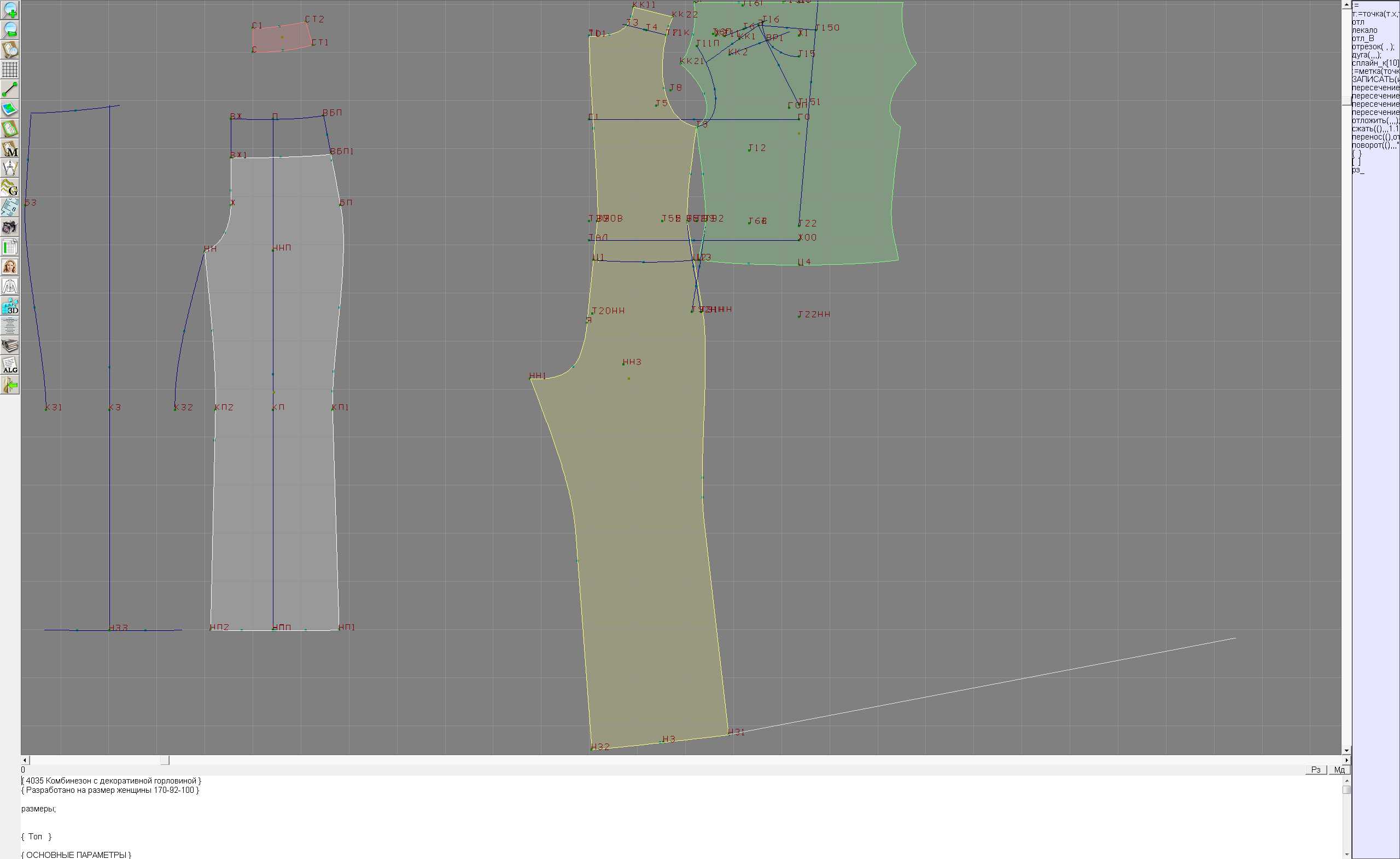Open the G grading tool icon

(10, 188)
